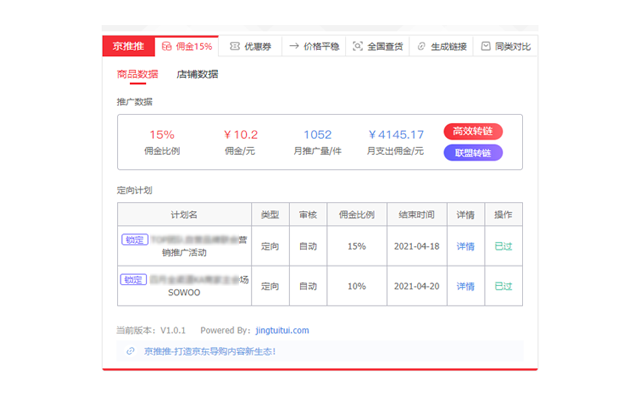Click the red 京推推 logo tab
This screenshot has width=640, height=400.
pyautogui.click(x=128, y=46)
